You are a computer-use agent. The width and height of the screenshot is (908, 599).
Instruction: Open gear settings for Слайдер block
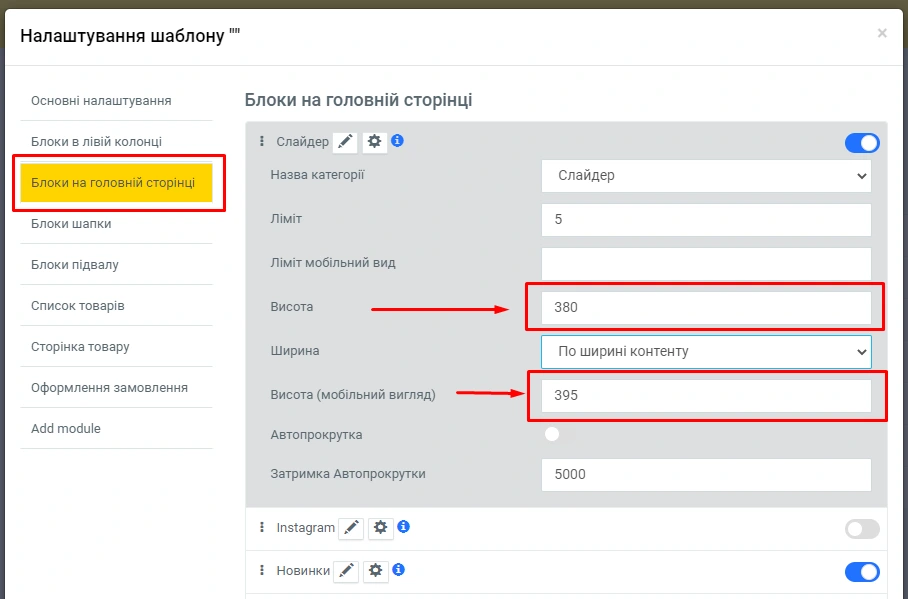point(374,142)
